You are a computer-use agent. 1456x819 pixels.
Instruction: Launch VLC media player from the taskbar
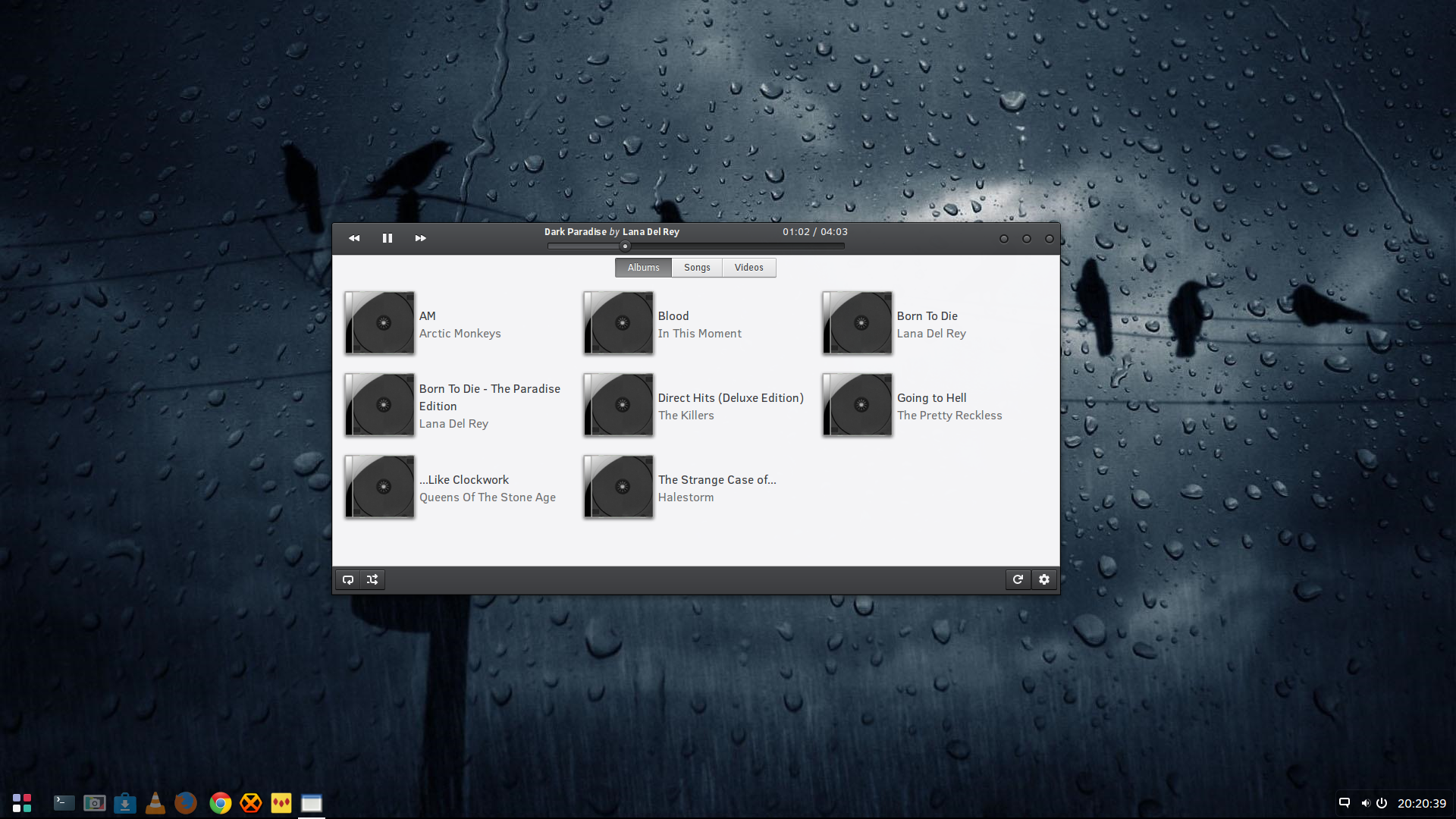[155, 803]
